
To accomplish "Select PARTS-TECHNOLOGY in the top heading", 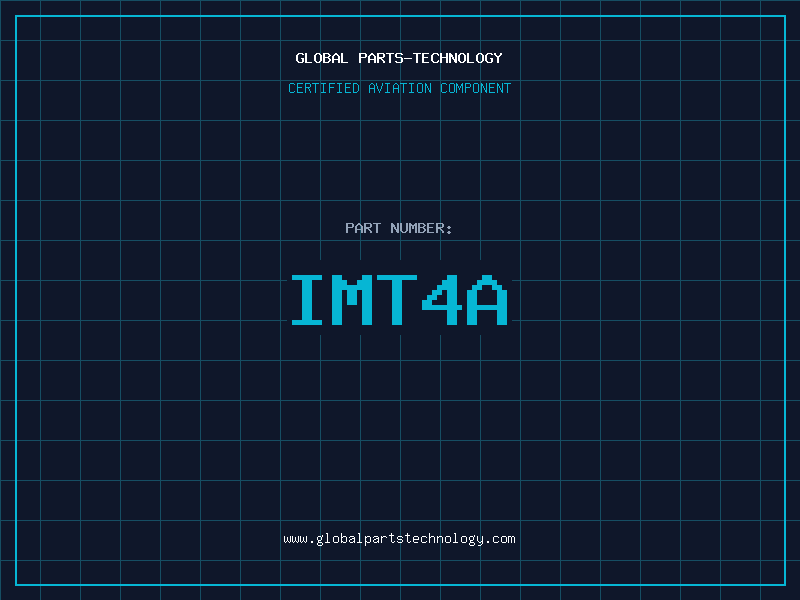I will [430, 58].
